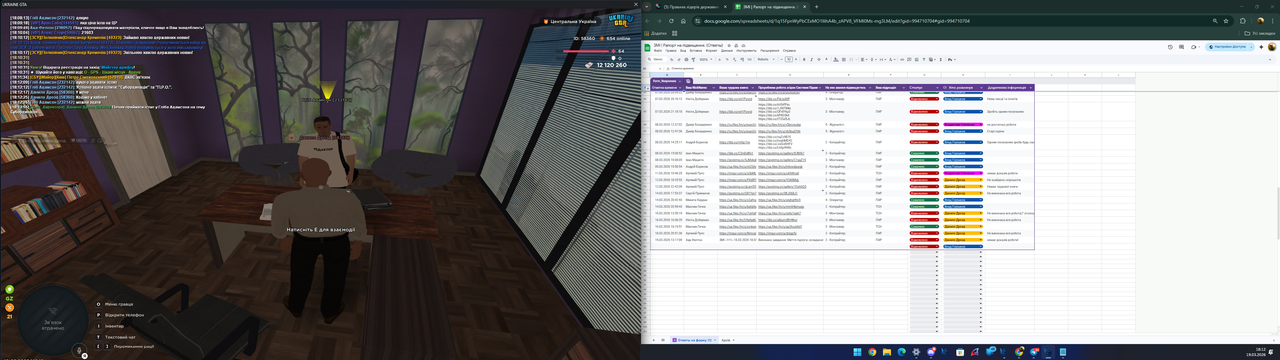Open Chrome home page icon
This screenshot has height=360, width=1280.
click(x=683, y=21)
